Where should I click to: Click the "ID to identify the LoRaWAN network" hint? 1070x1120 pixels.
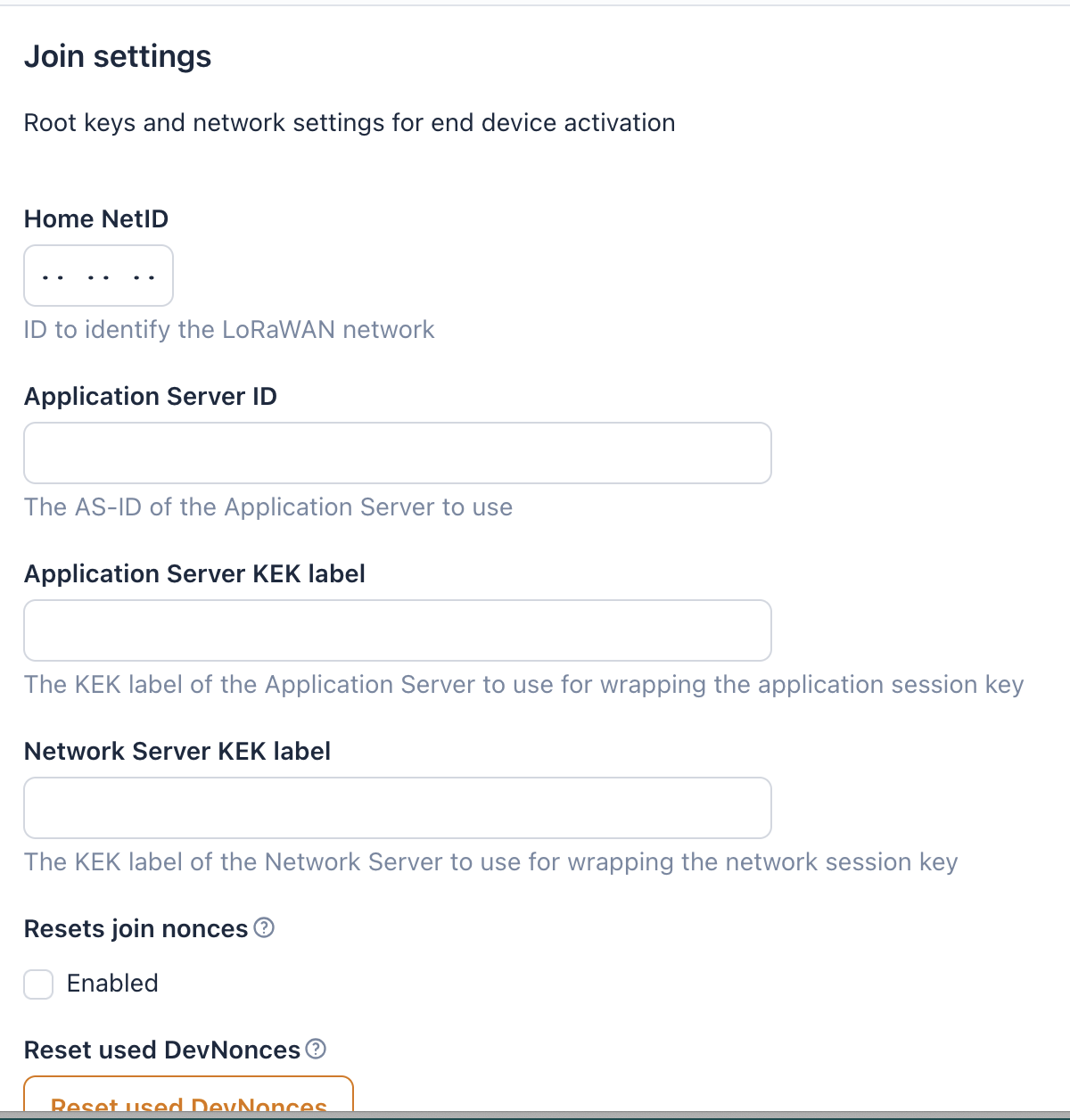[229, 330]
